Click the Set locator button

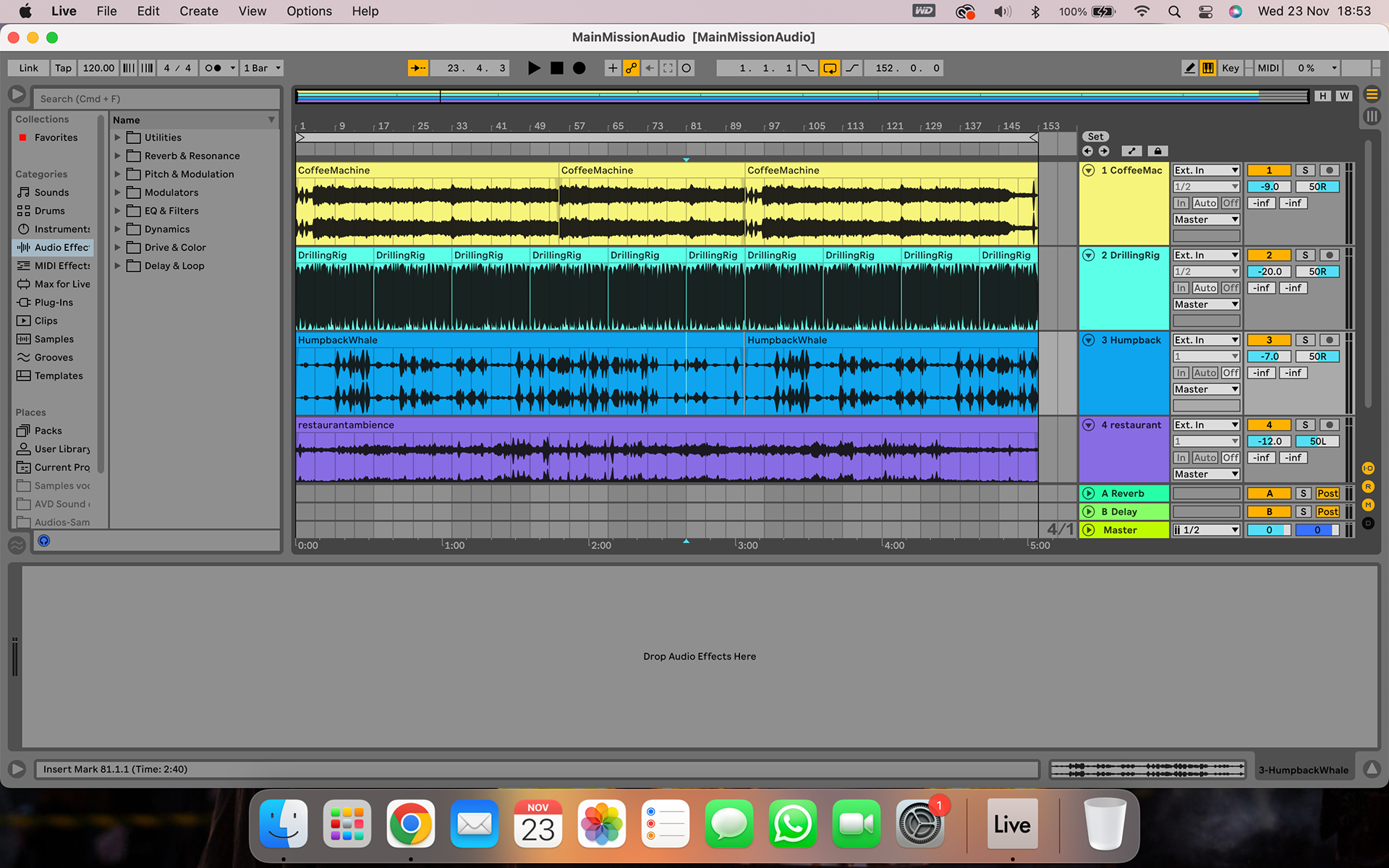pyautogui.click(x=1095, y=137)
